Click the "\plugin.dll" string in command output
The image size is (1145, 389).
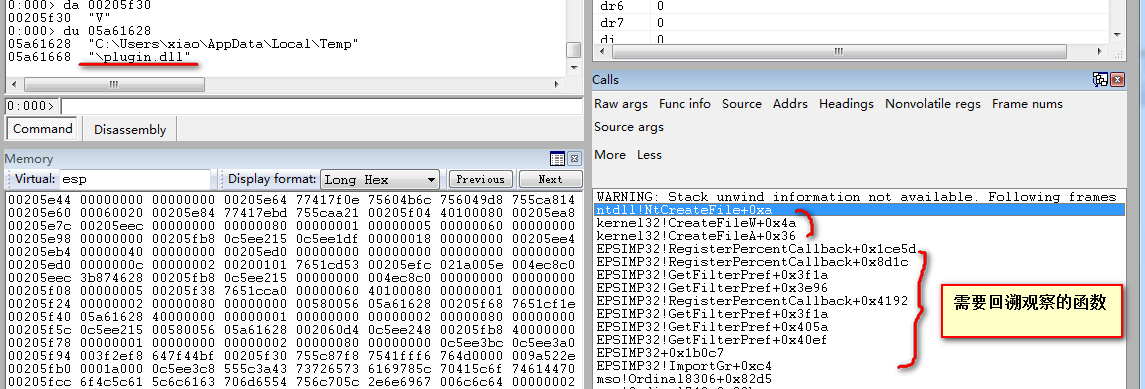139,56
